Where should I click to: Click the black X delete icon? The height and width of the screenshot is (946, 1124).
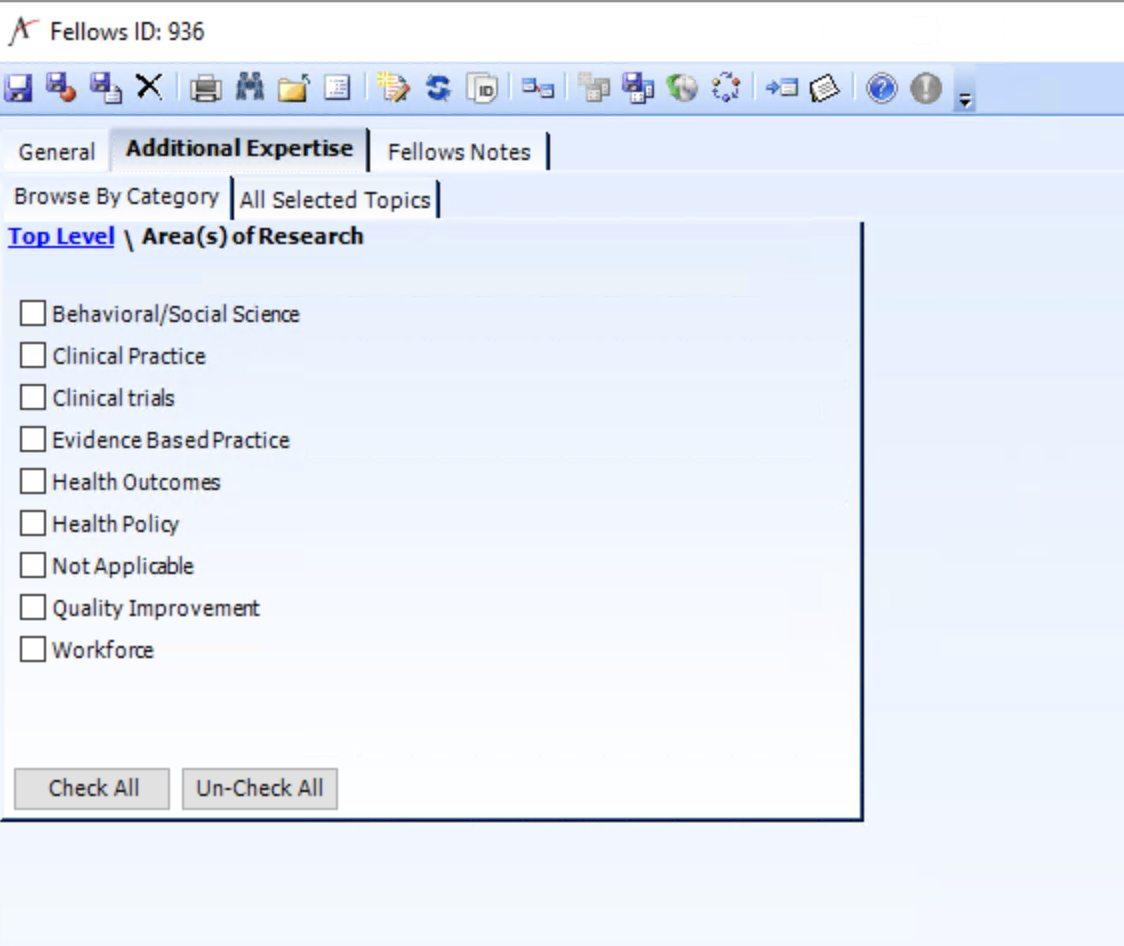(149, 88)
